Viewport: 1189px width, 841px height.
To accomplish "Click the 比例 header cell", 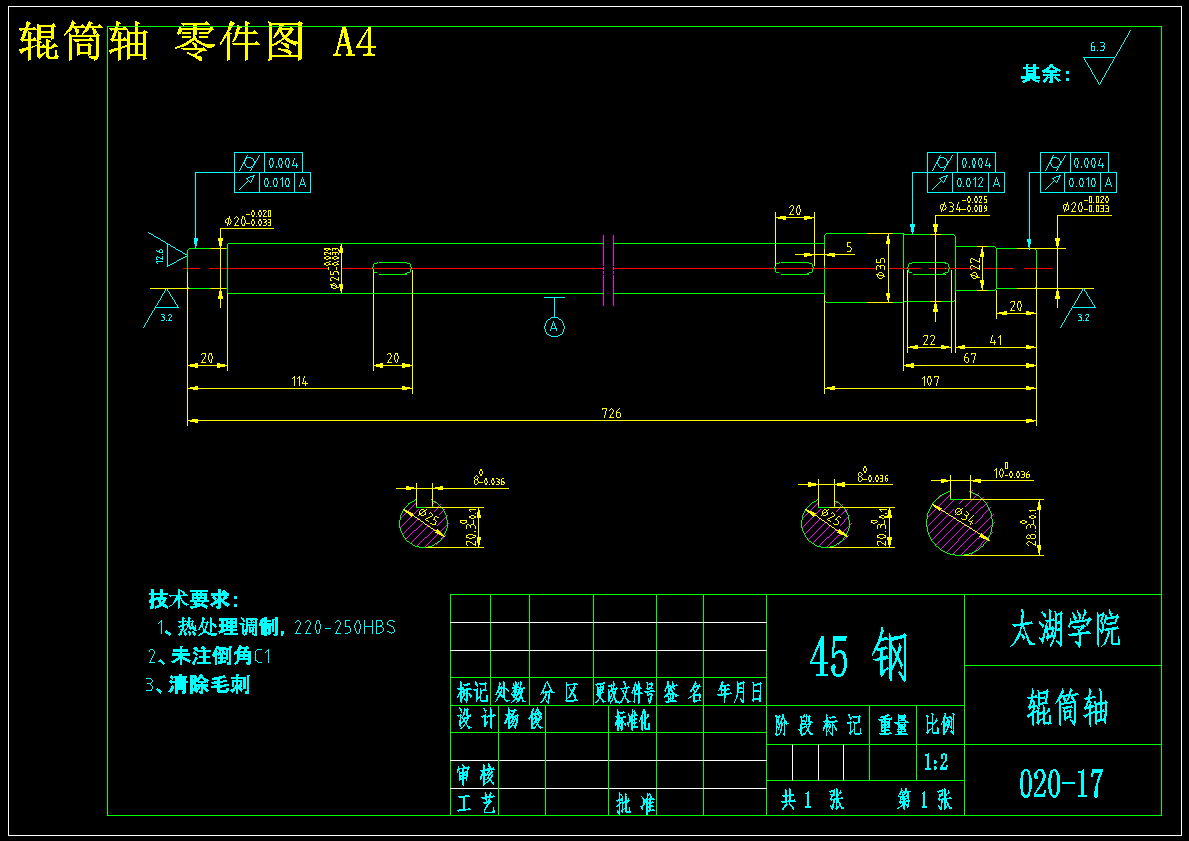I will tap(940, 726).
